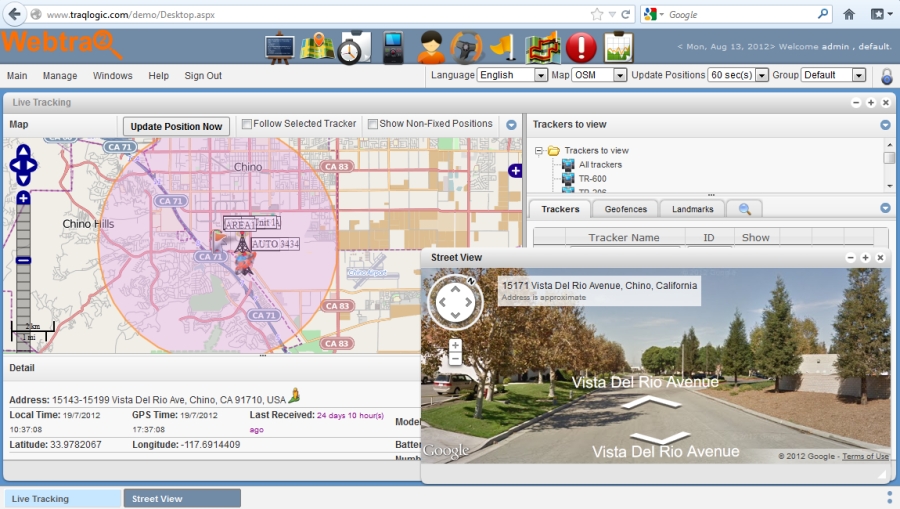Open the Terms of Use link
This screenshot has width=900, height=509.
coord(866,456)
